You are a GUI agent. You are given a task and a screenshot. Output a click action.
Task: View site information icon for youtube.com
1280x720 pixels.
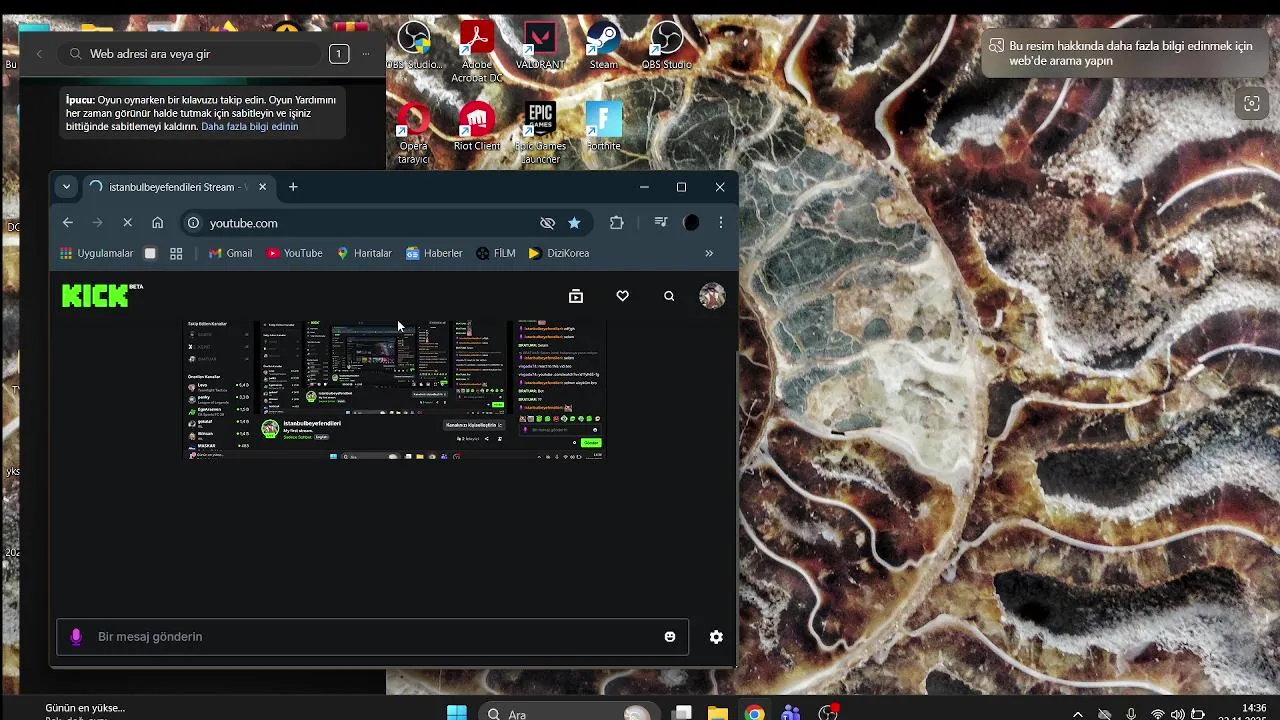tap(193, 223)
